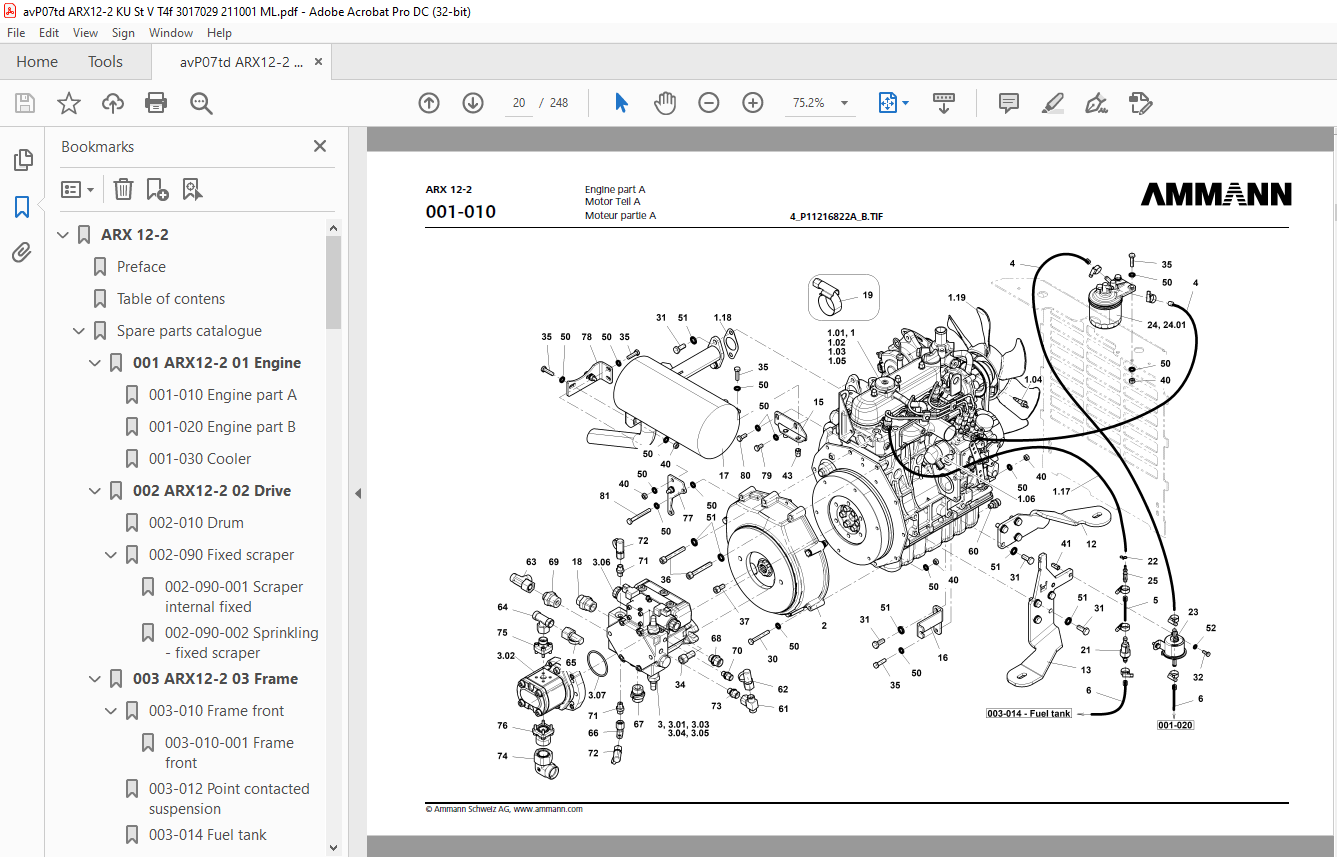Collapse the 003-010 Frame front node

tap(112, 711)
